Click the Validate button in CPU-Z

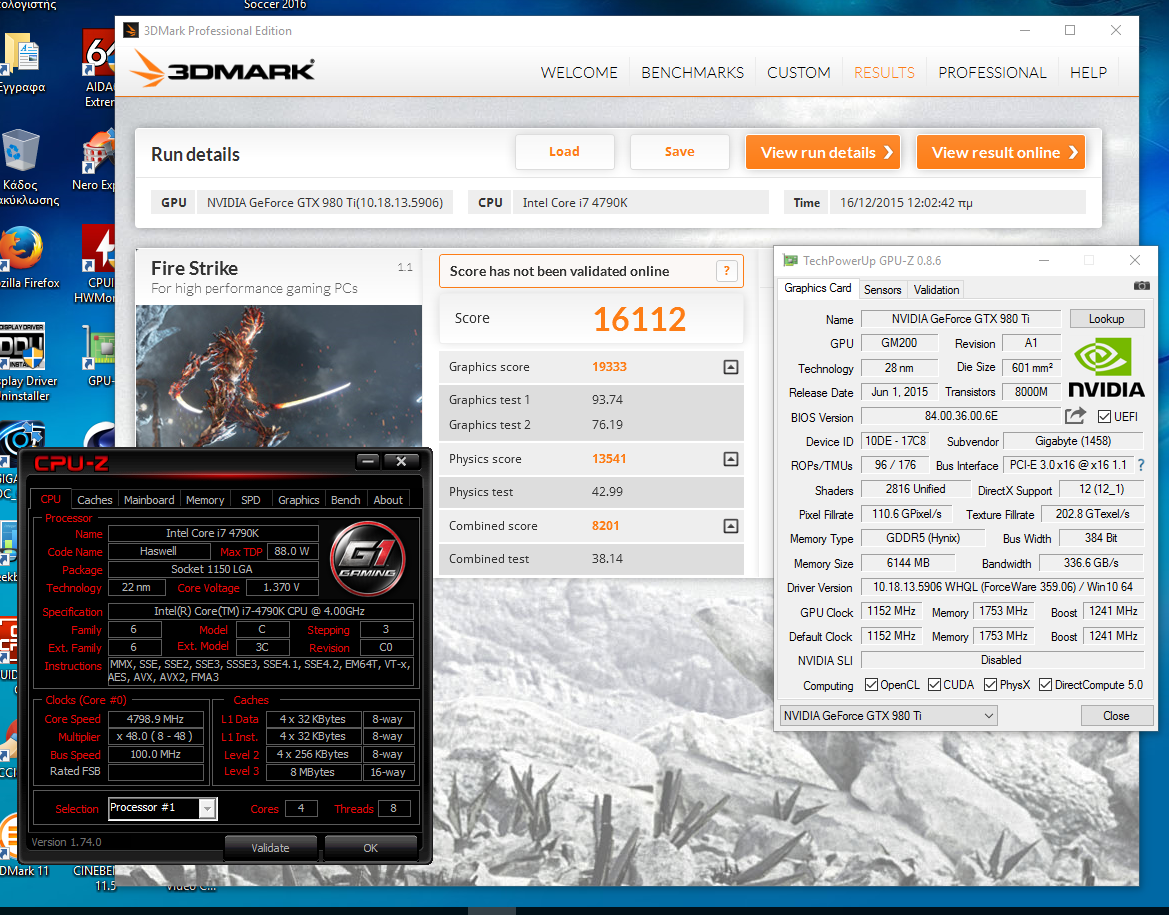270,848
